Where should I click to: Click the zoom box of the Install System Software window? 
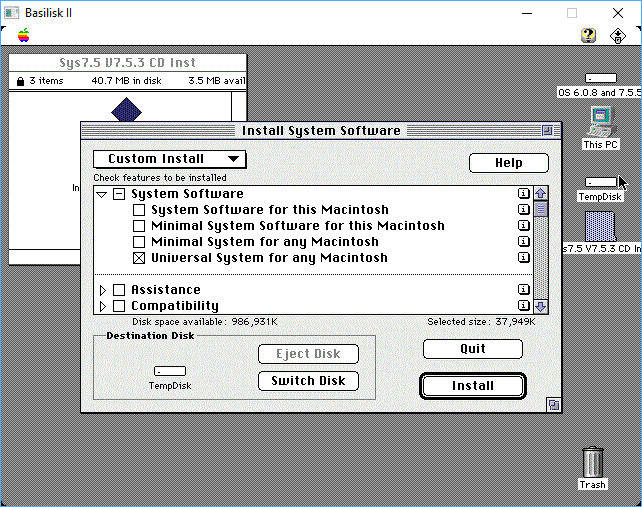point(547,131)
